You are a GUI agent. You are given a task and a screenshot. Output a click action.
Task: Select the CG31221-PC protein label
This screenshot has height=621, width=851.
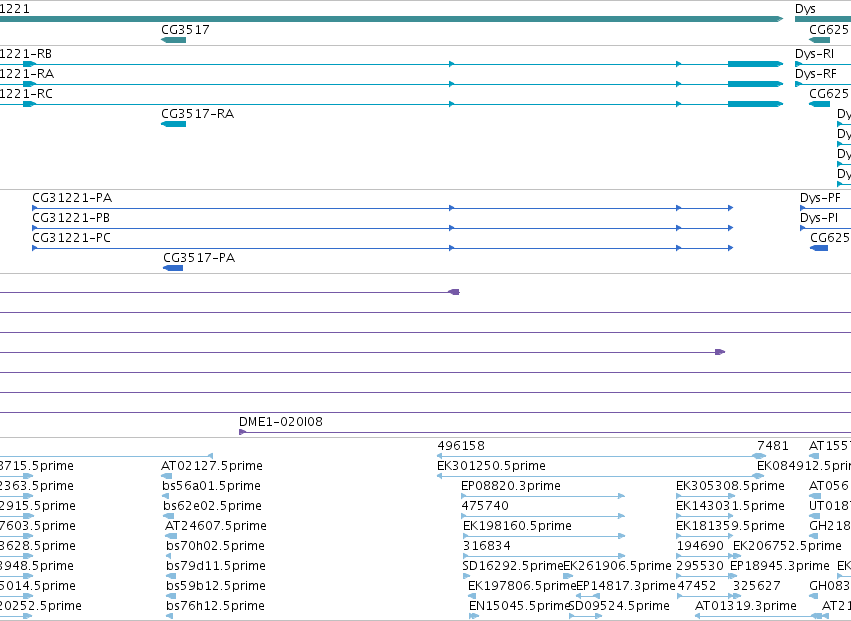click(x=71, y=238)
